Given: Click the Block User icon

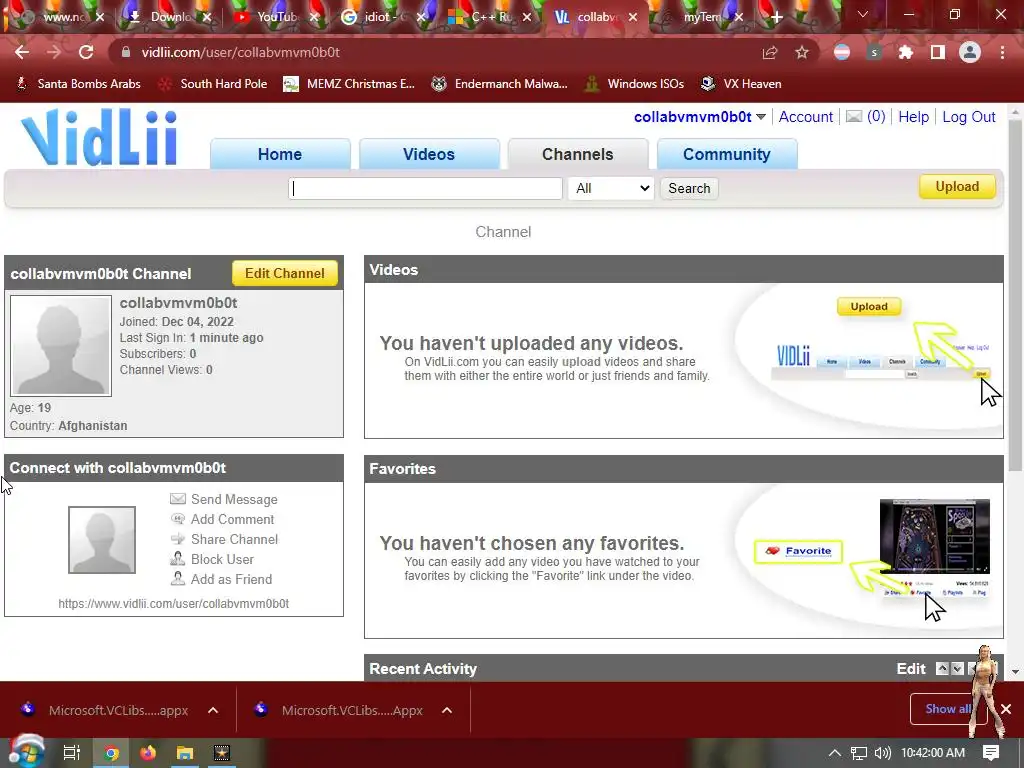Looking at the screenshot, I should click(177, 559).
